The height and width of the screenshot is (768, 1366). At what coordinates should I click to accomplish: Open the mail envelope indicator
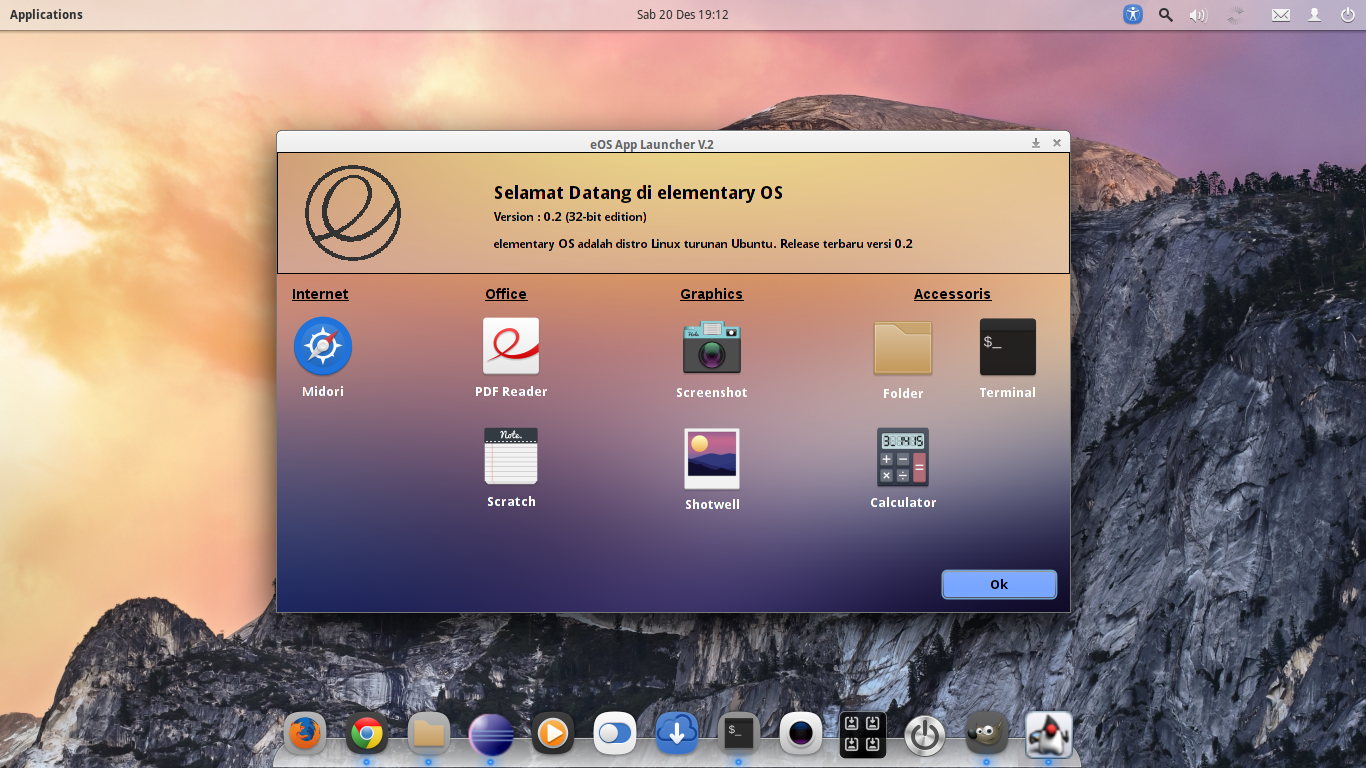point(1281,15)
